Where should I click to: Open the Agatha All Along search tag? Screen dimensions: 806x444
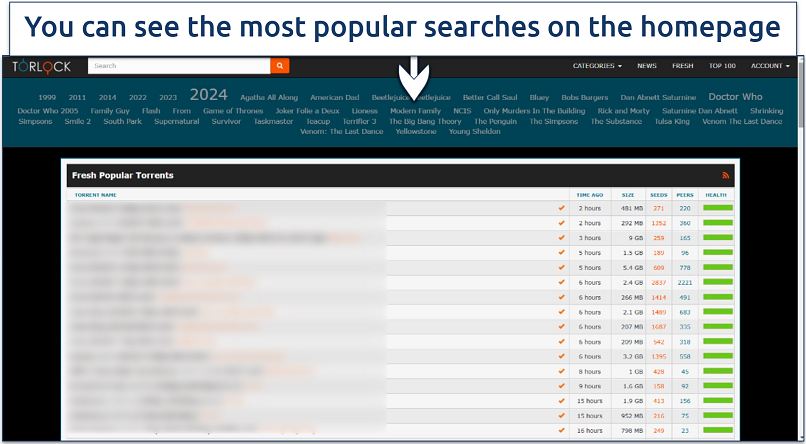269,97
